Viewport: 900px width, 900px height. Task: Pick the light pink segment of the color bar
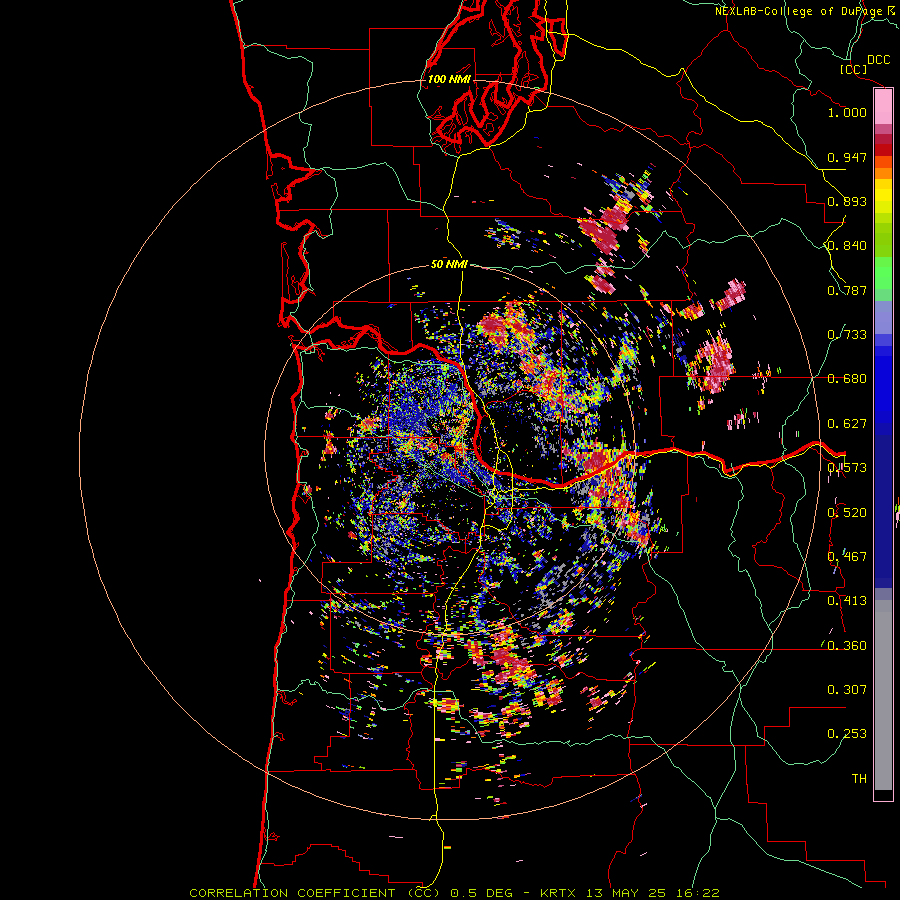(883, 107)
